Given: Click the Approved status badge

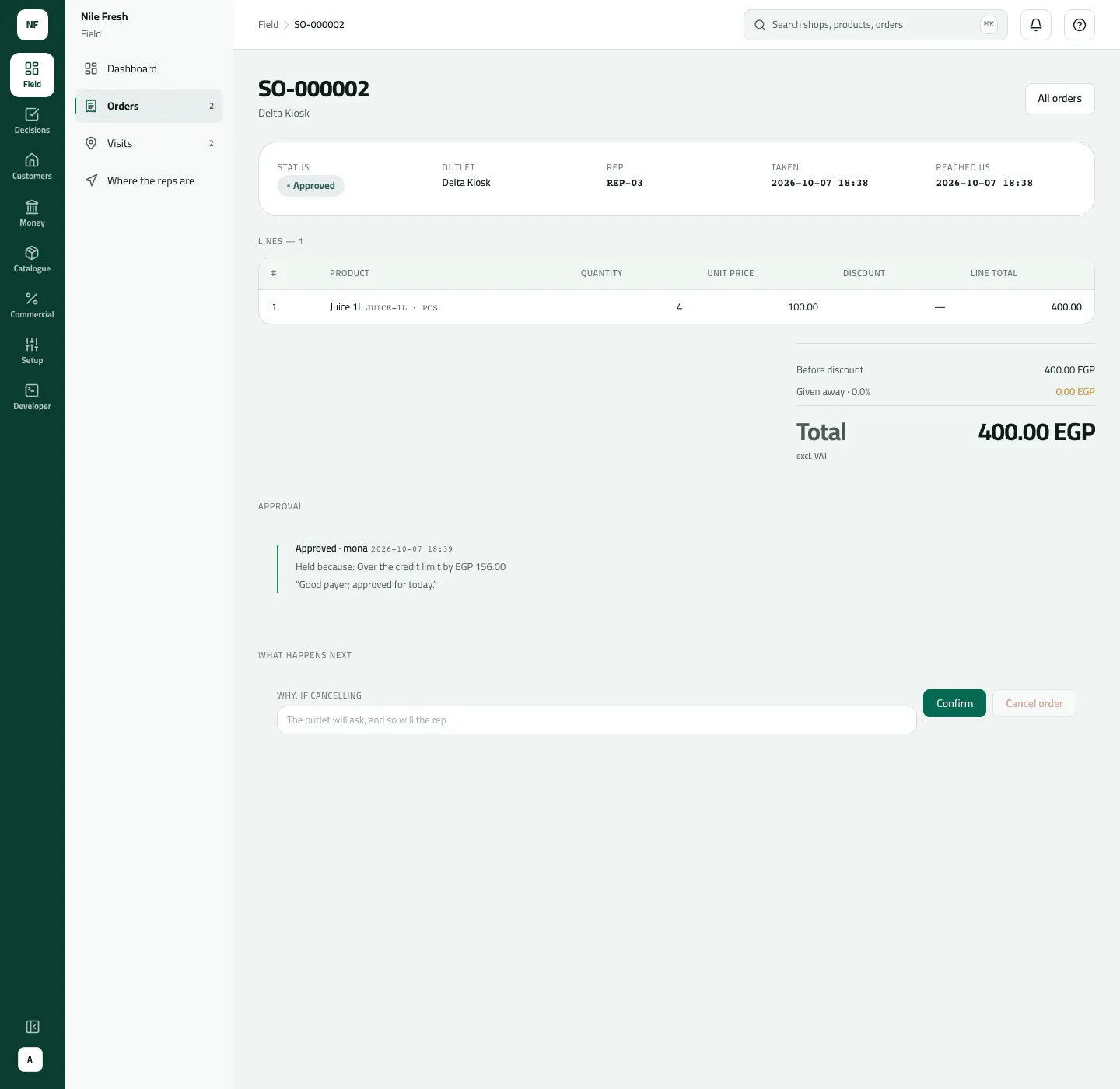Looking at the screenshot, I should click(311, 186).
